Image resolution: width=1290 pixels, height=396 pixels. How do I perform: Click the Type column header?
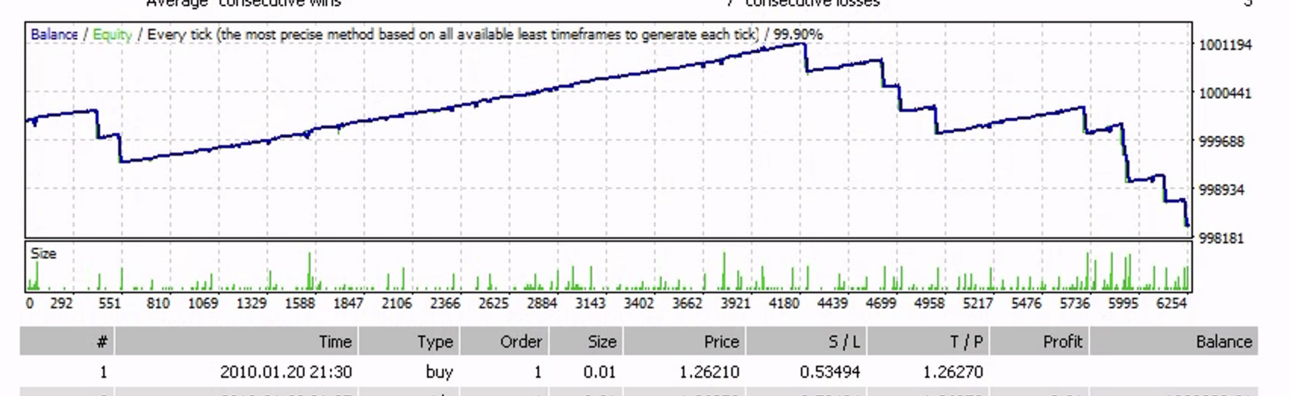409,341
